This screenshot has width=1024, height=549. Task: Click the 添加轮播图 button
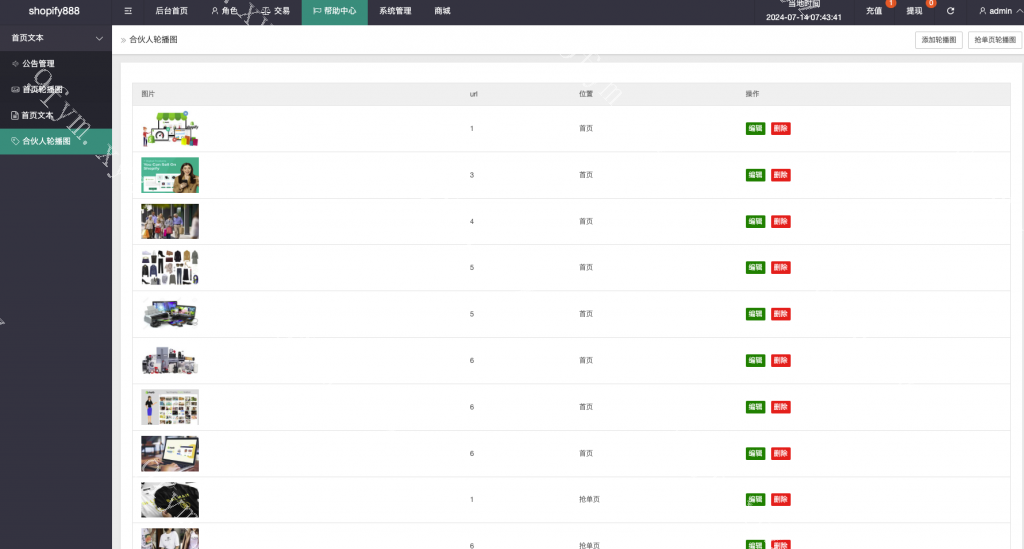pos(938,40)
